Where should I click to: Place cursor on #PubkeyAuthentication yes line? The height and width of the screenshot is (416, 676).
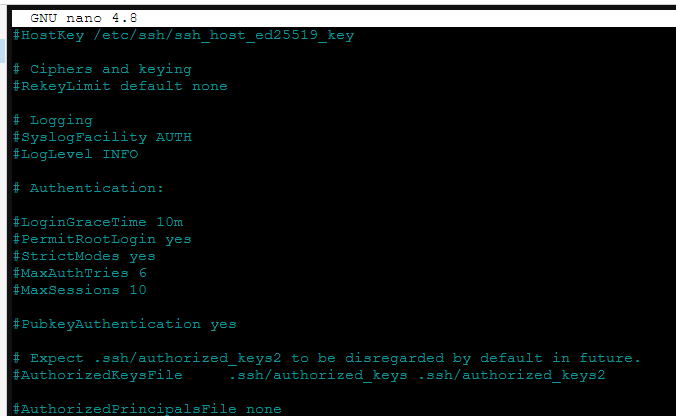click(x=124, y=324)
